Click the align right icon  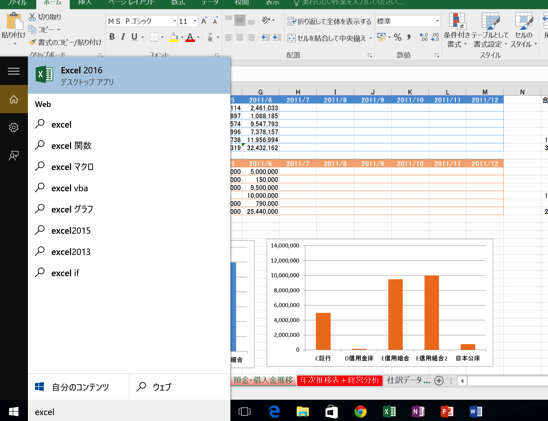tap(251, 37)
